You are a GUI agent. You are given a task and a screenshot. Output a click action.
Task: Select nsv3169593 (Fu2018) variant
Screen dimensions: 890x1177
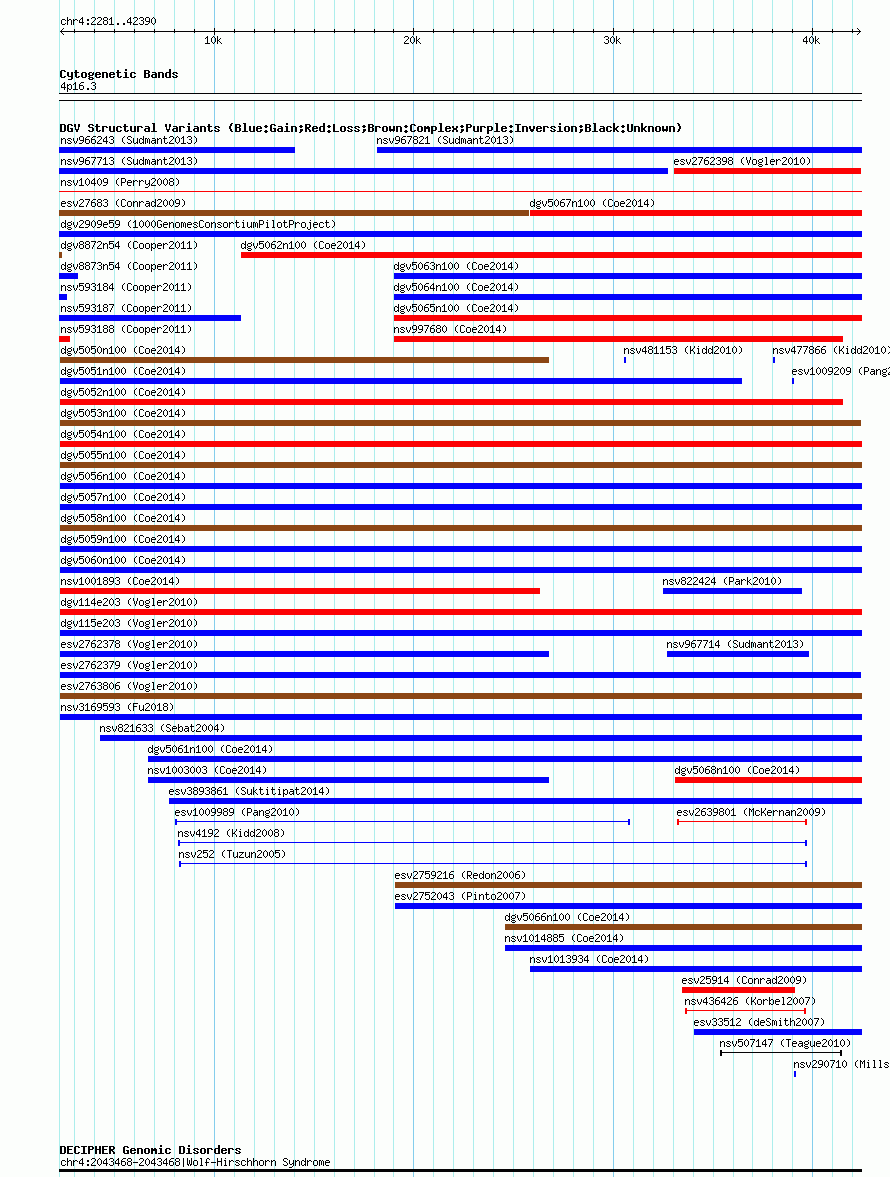(x=461, y=718)
